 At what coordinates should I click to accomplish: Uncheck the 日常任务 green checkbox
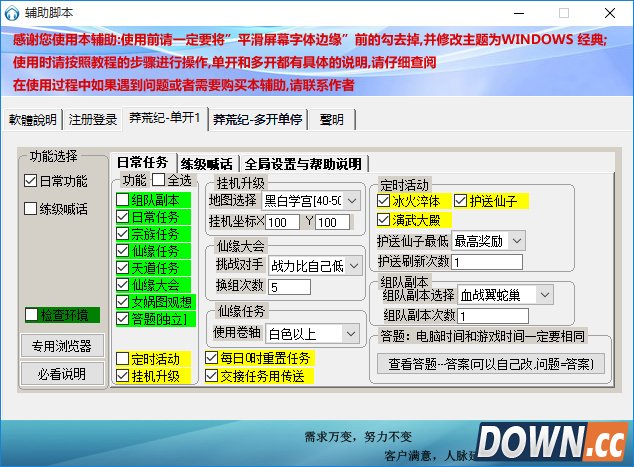123,217
